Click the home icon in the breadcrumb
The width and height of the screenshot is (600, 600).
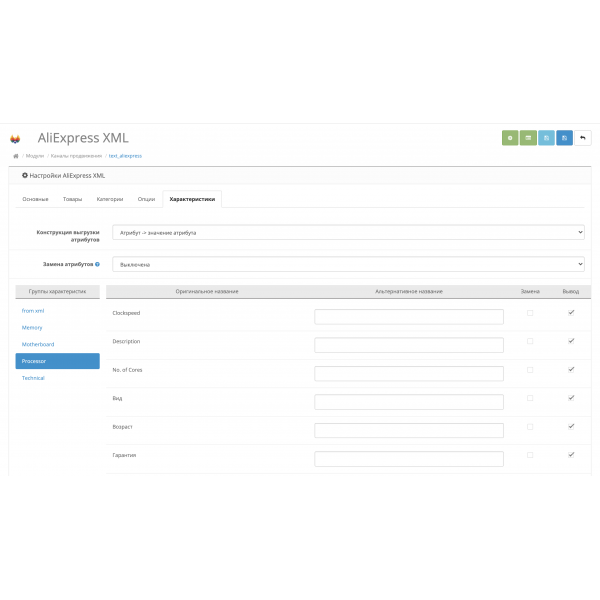(x=16, y=156)
